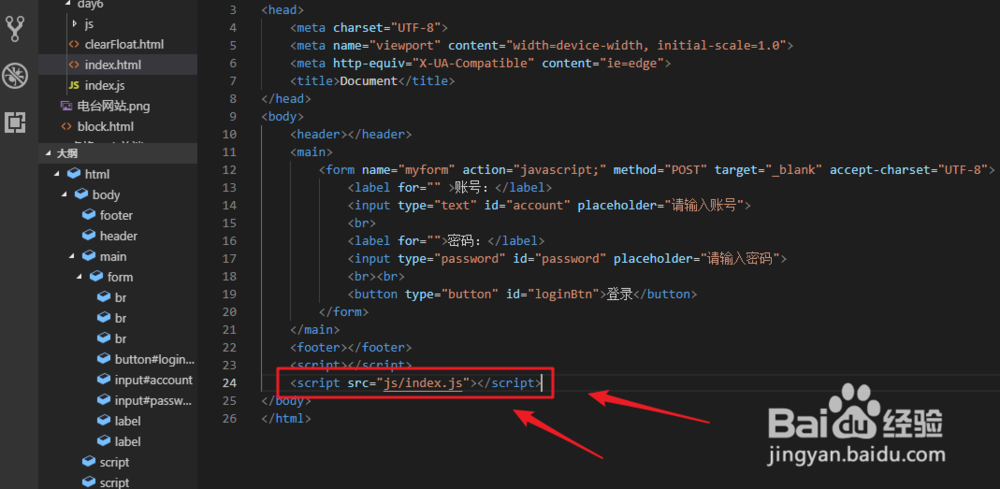Click "X-UA-Compatible" on line 6
Screen dimensions: 1000x489
point(473,63)
